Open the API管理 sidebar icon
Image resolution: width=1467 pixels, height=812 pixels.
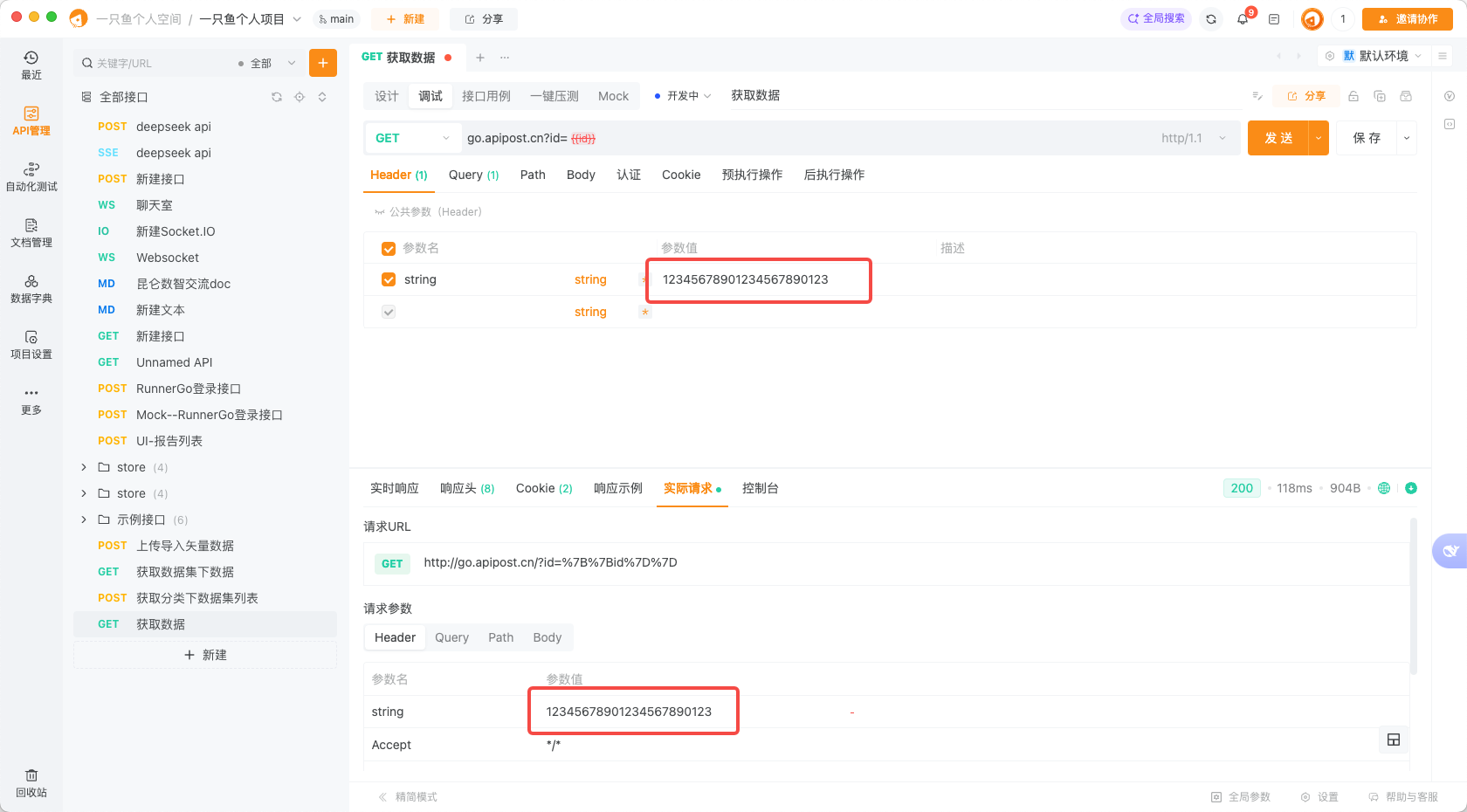(x=31, y=120)
